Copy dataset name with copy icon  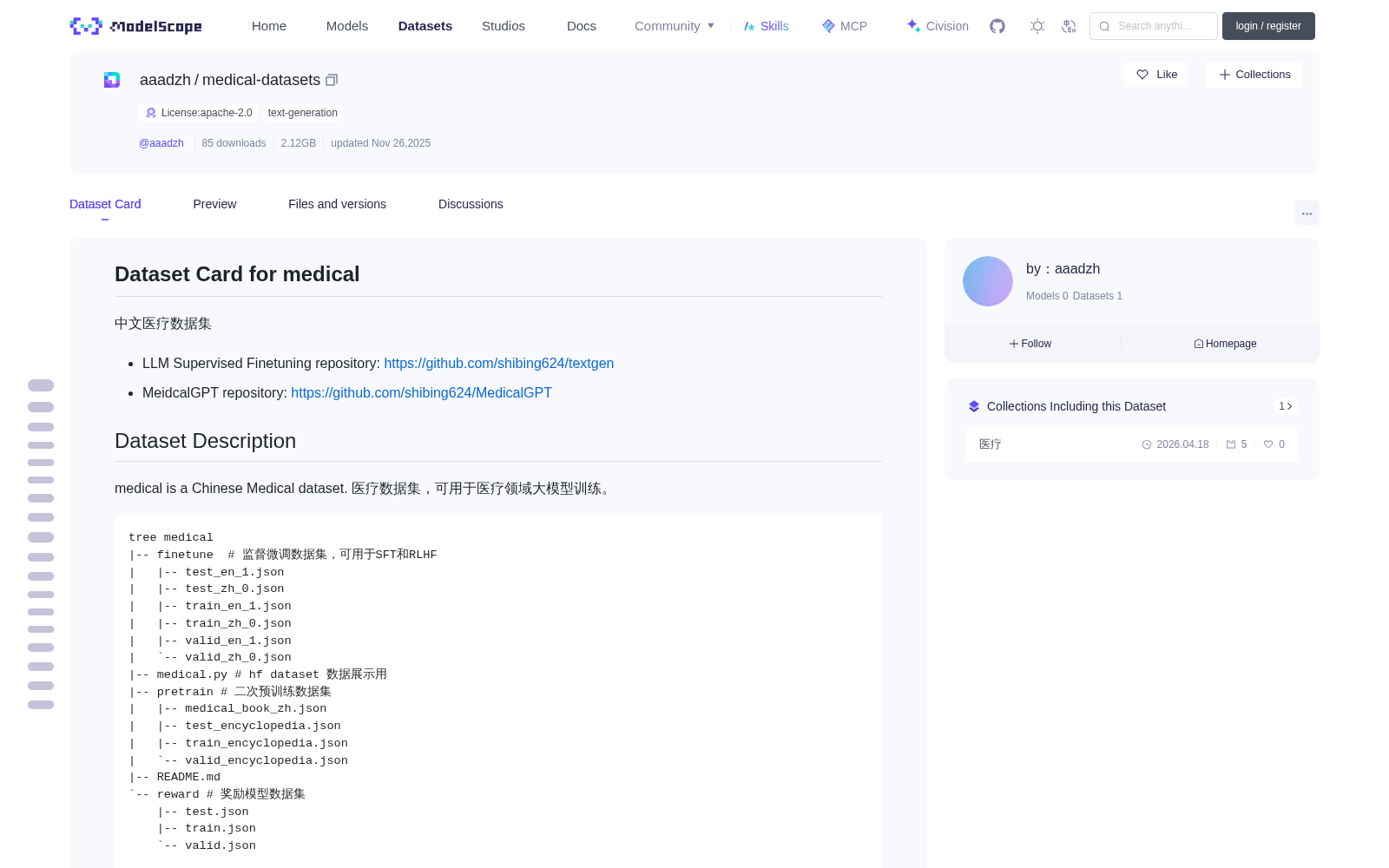coord(332,80)
